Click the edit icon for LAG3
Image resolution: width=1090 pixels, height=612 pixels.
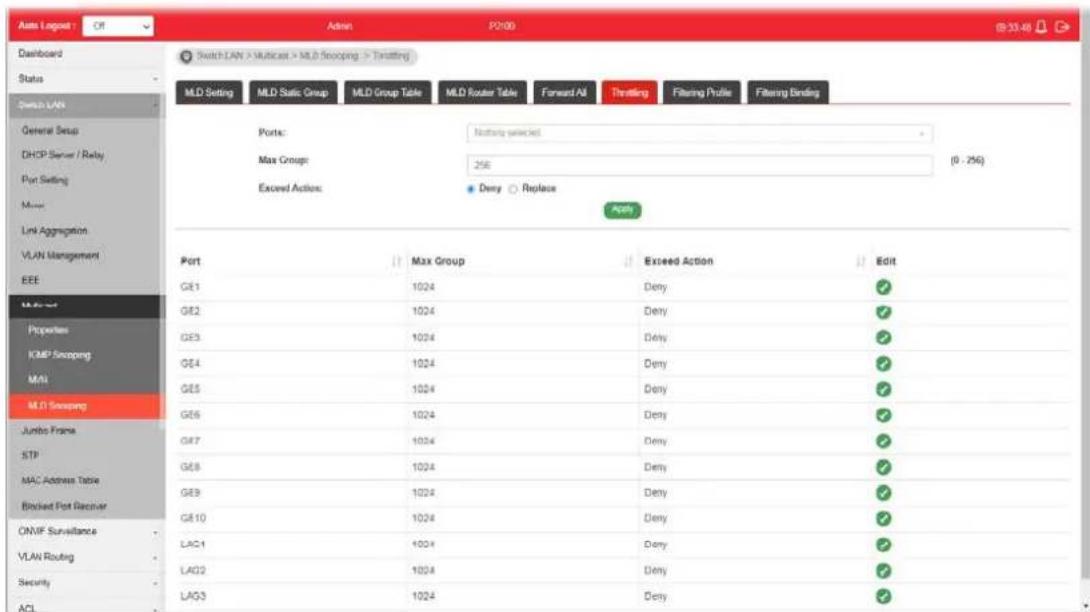coord(884,596)
